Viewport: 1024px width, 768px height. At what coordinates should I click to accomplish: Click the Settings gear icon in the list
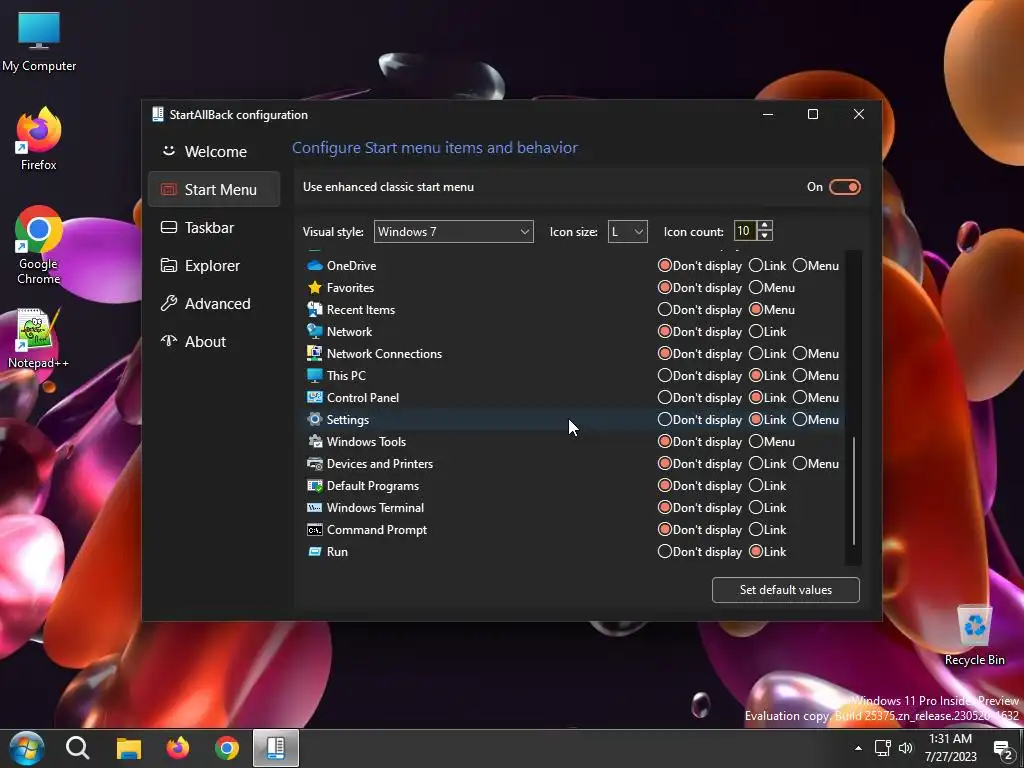click(x=315, y=419)
